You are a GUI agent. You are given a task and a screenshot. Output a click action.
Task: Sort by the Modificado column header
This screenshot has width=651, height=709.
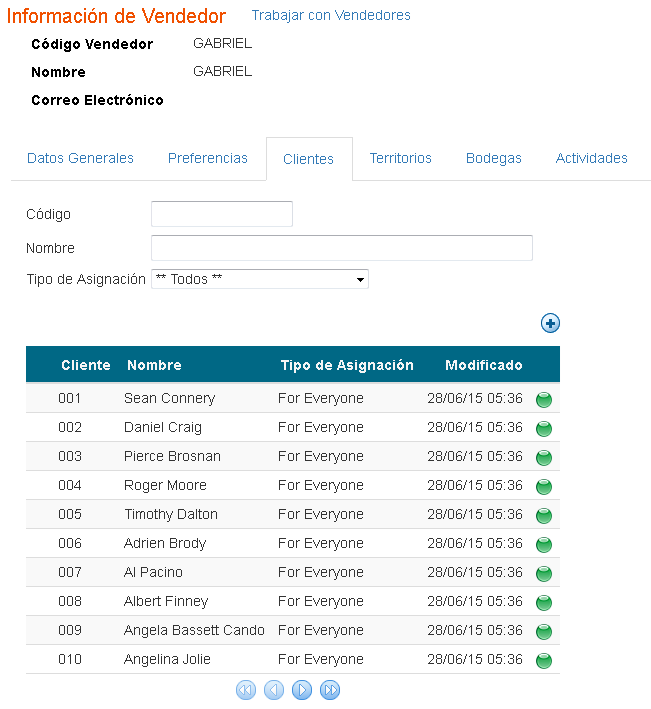pyautogui.click(x=484, y=365)
